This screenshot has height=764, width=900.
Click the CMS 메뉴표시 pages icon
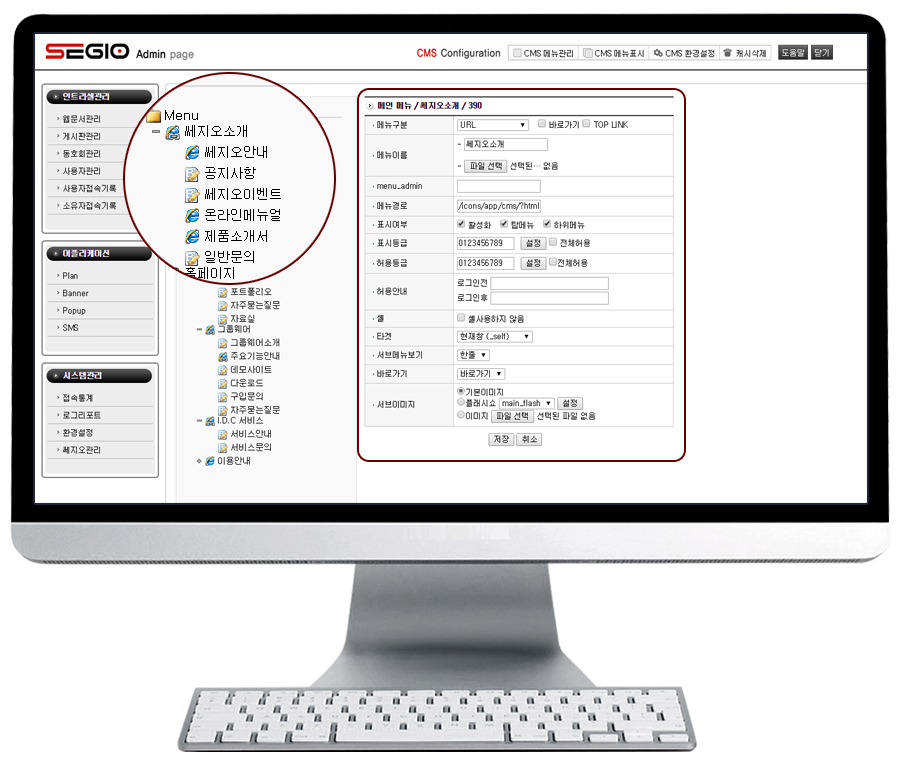click(588, 53)
